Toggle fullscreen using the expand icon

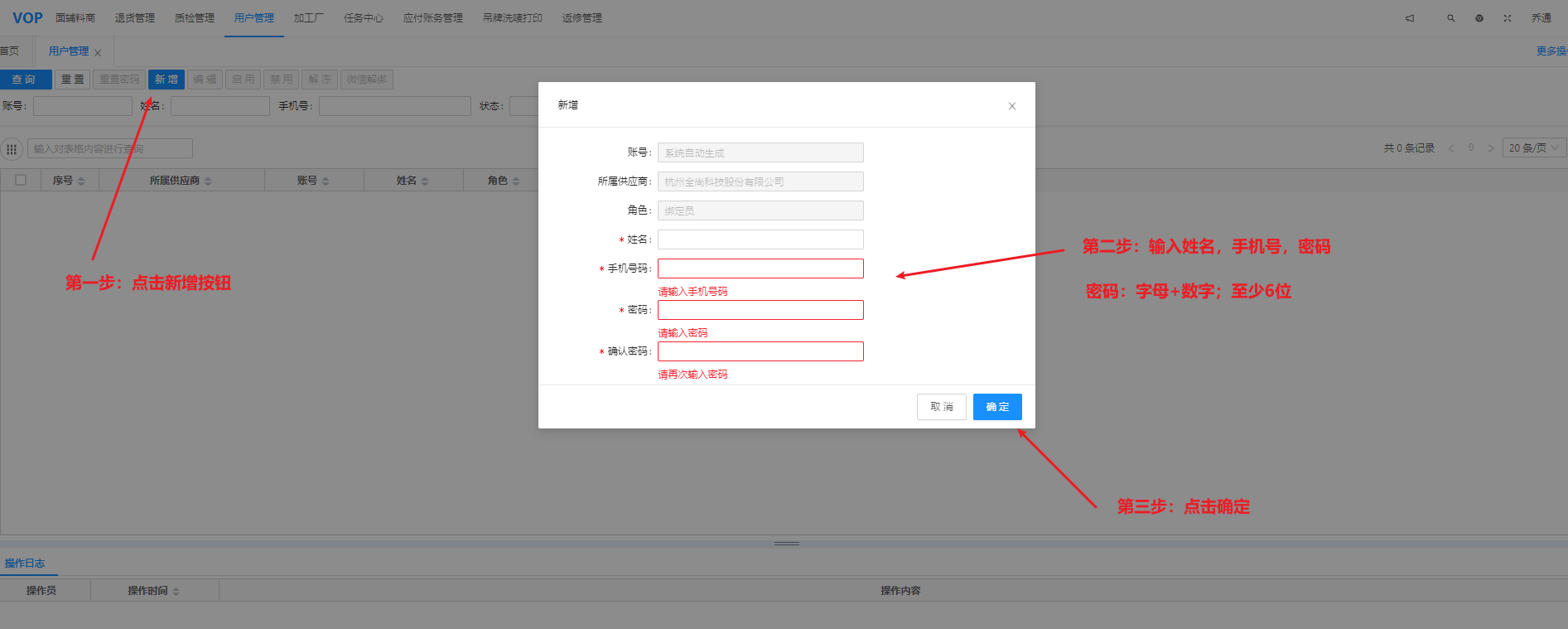pos(1508,18)
